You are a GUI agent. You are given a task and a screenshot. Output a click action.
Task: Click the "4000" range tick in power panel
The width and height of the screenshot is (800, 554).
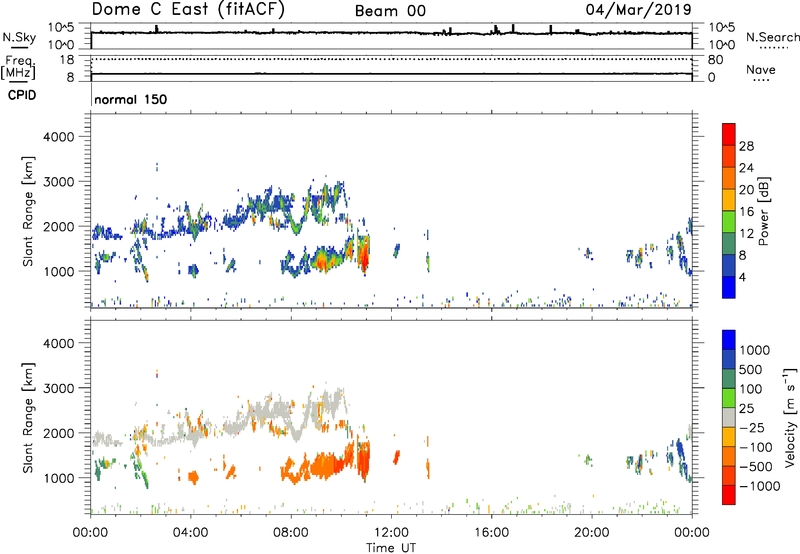[x=59, y=137]
